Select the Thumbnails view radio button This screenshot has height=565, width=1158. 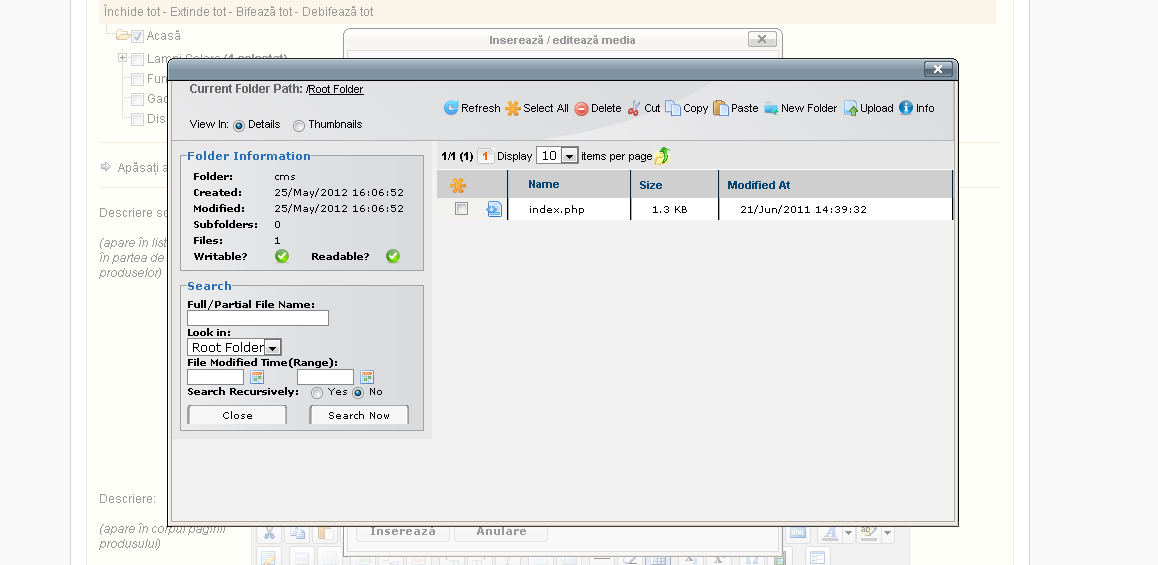point(298,126)
